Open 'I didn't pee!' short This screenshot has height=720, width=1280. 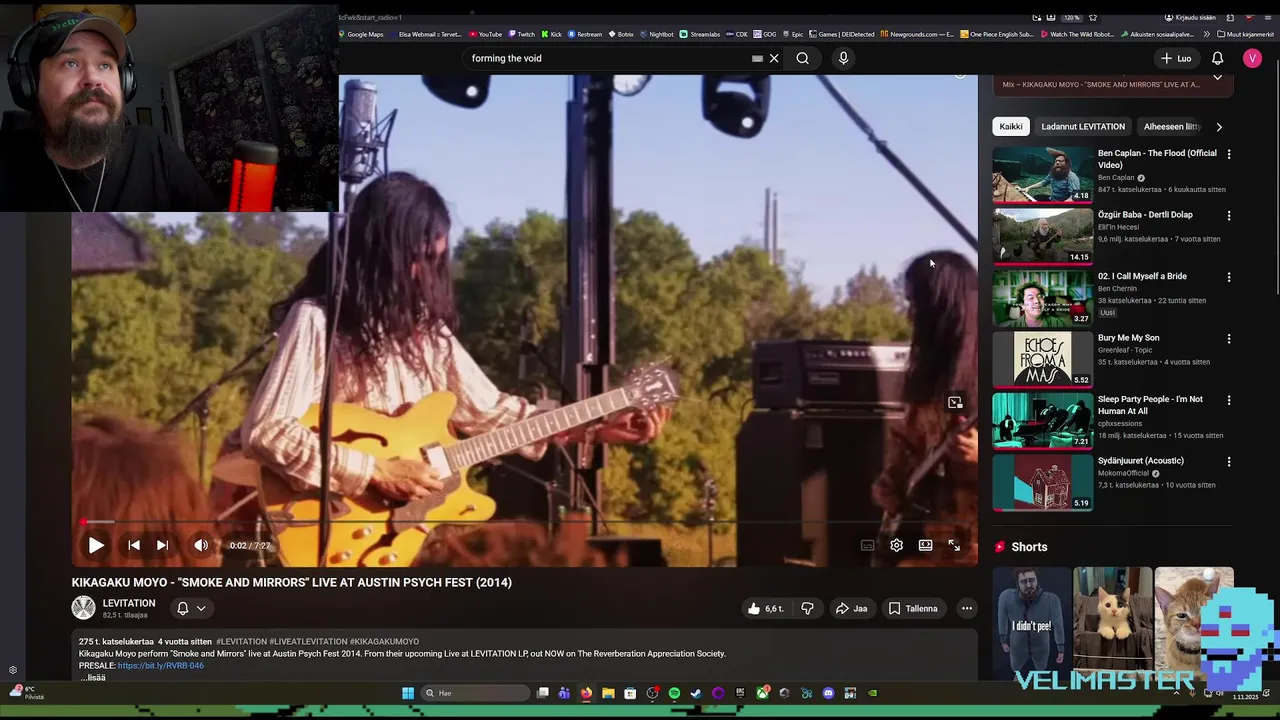[x=1031, y=620]
